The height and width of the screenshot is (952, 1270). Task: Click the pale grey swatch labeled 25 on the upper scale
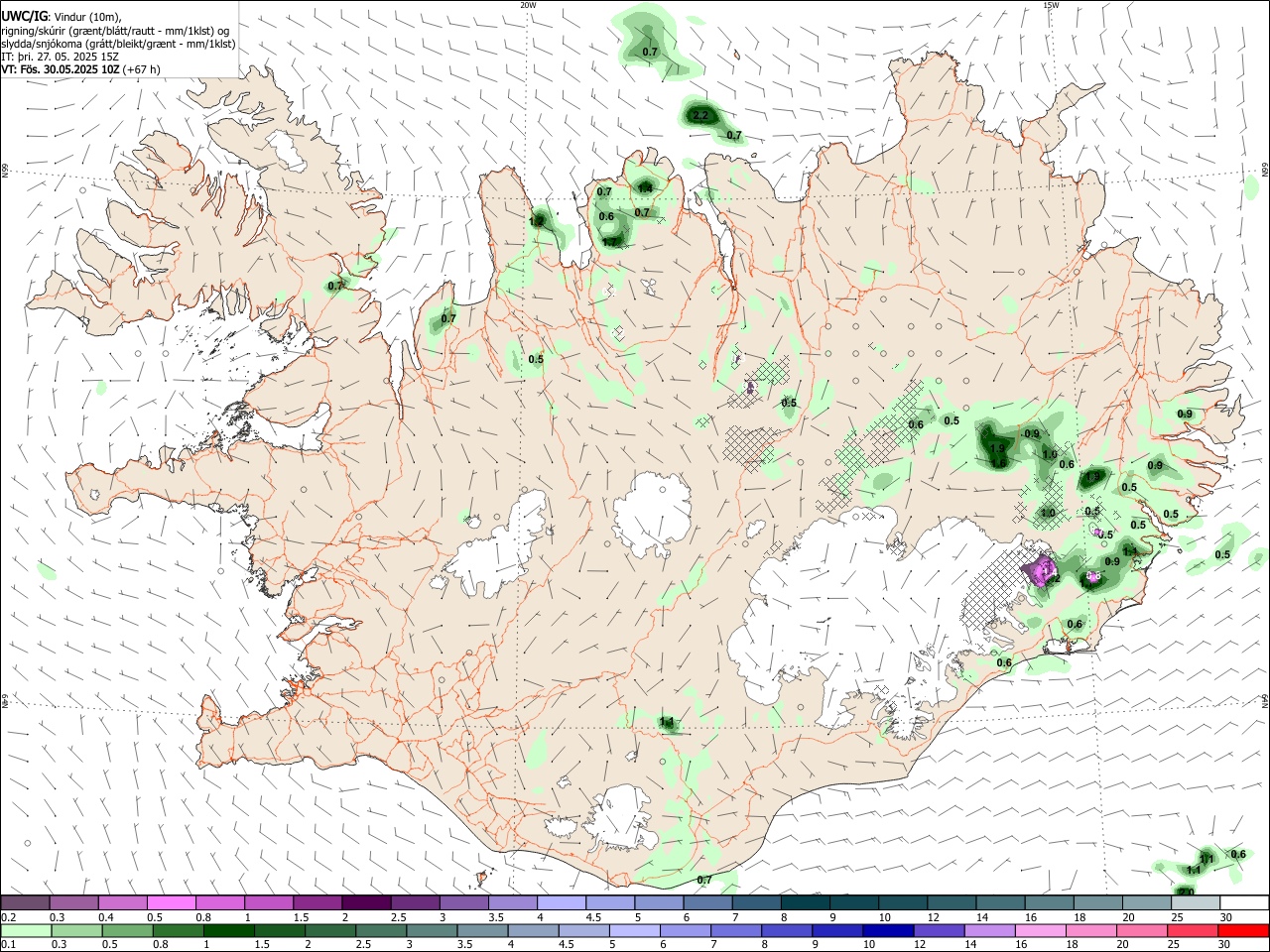1194,902
